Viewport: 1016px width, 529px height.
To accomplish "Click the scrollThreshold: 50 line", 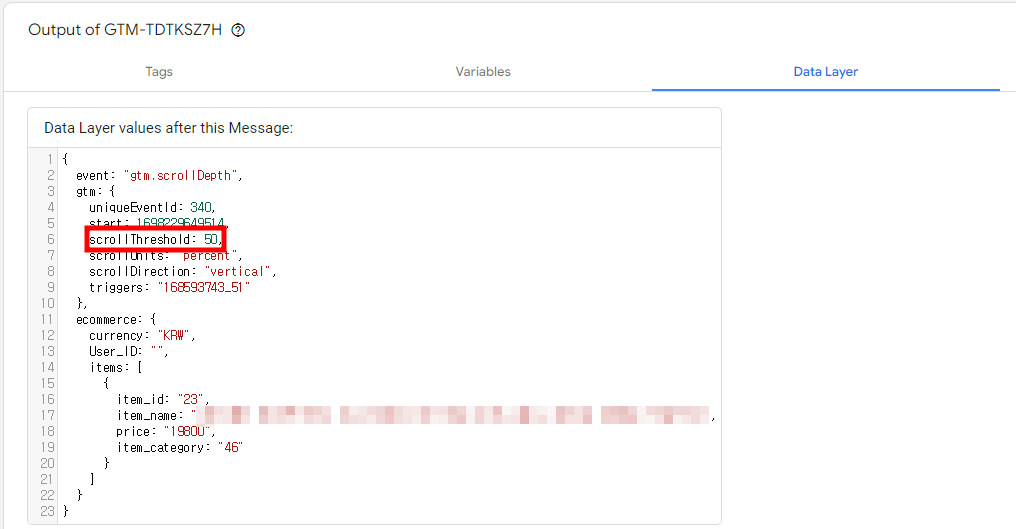I will tap(156, 239).
